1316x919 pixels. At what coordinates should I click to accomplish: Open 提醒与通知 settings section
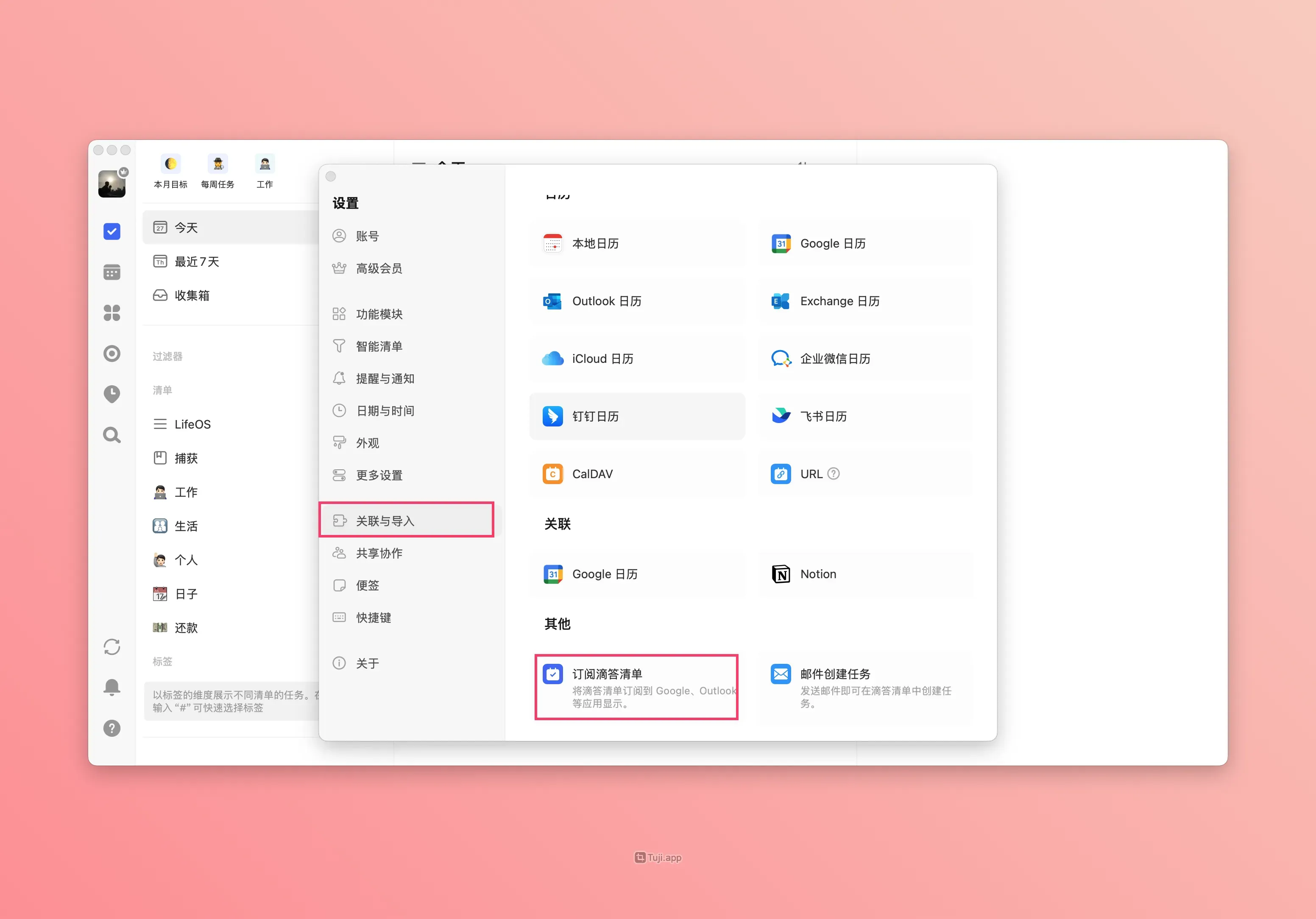point(385,379)
